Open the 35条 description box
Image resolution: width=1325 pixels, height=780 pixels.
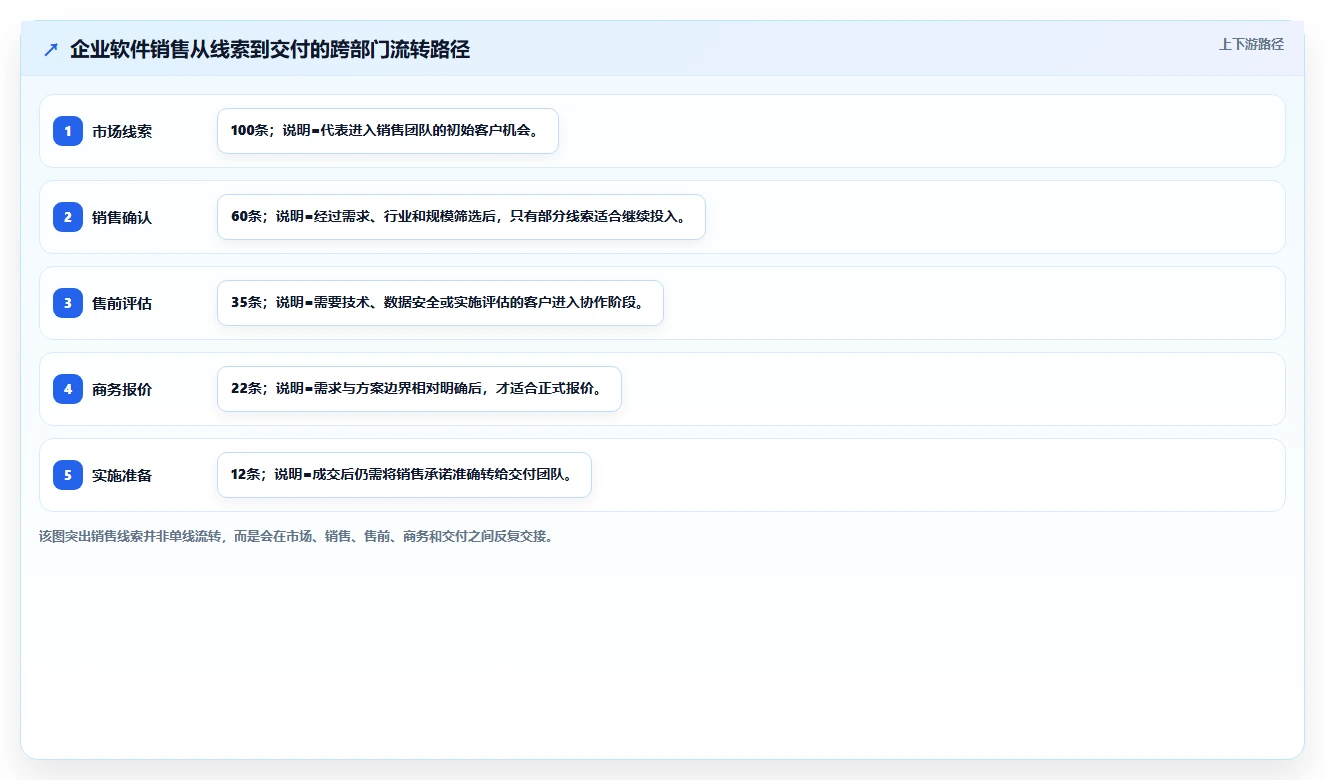440,303
